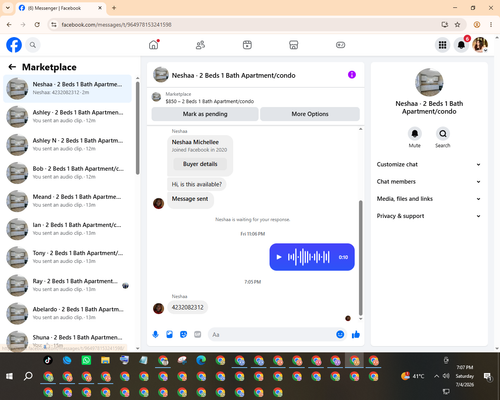Open the Ashley N conversation in list

pyautogui.click(x=67, y=145)
